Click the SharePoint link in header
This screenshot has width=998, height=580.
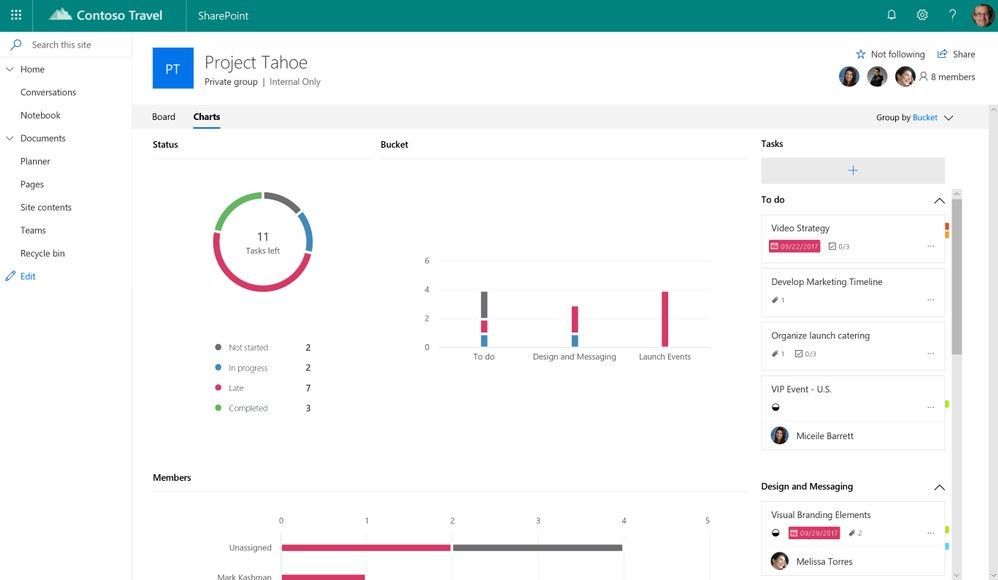click(223, 15)
